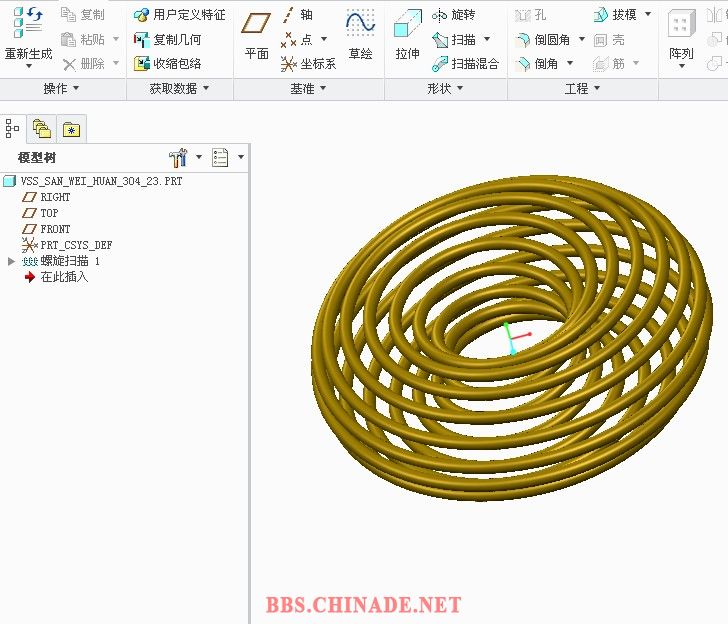Viewport: 728px width, 624px height.
Task: Click the Round (倒圆角) tool
Action: coord(542,40)
